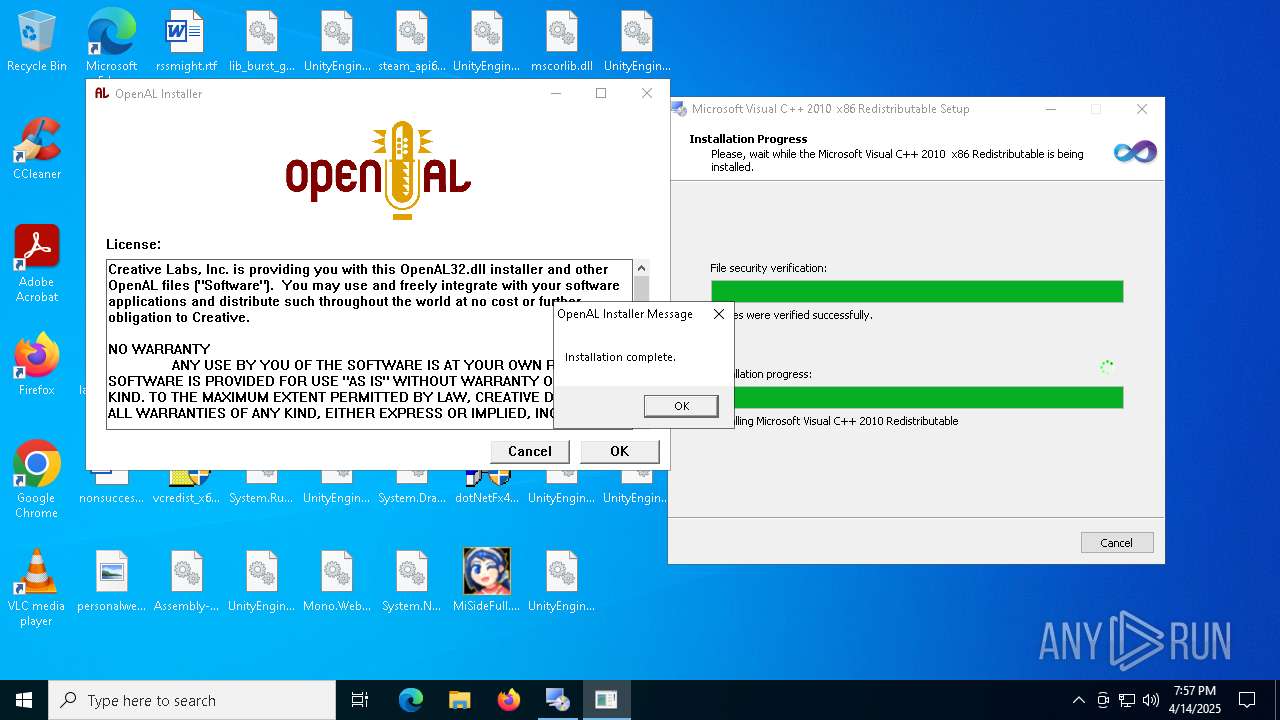Screen dimensions: 1280x720
Task: Switch to the installer setup taskbar icon
Action: coord(557,700)
